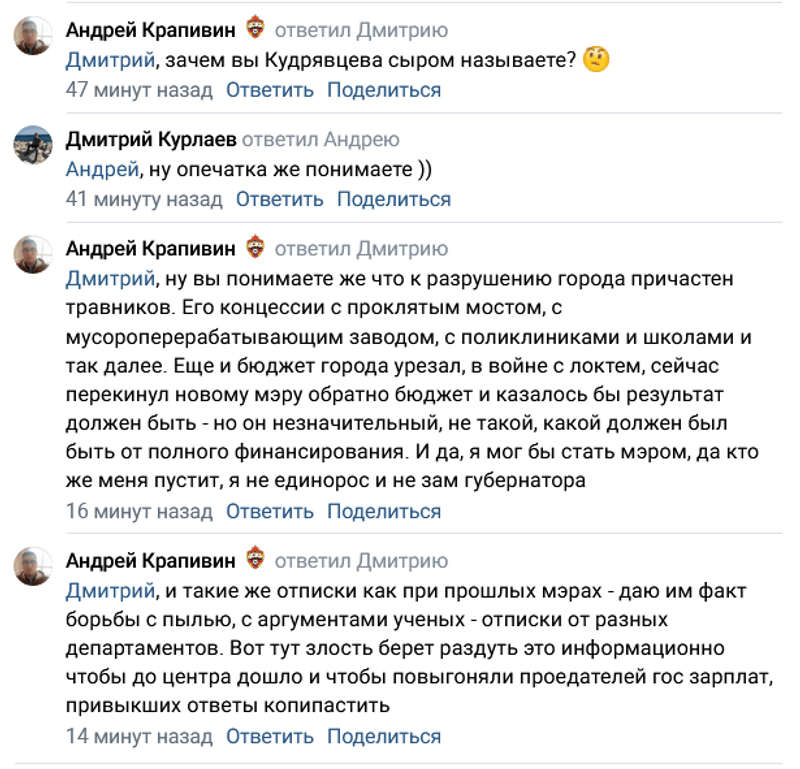
Task: Reply to the comment posted 14 minutes ago
Action: (x=270, y=737)
